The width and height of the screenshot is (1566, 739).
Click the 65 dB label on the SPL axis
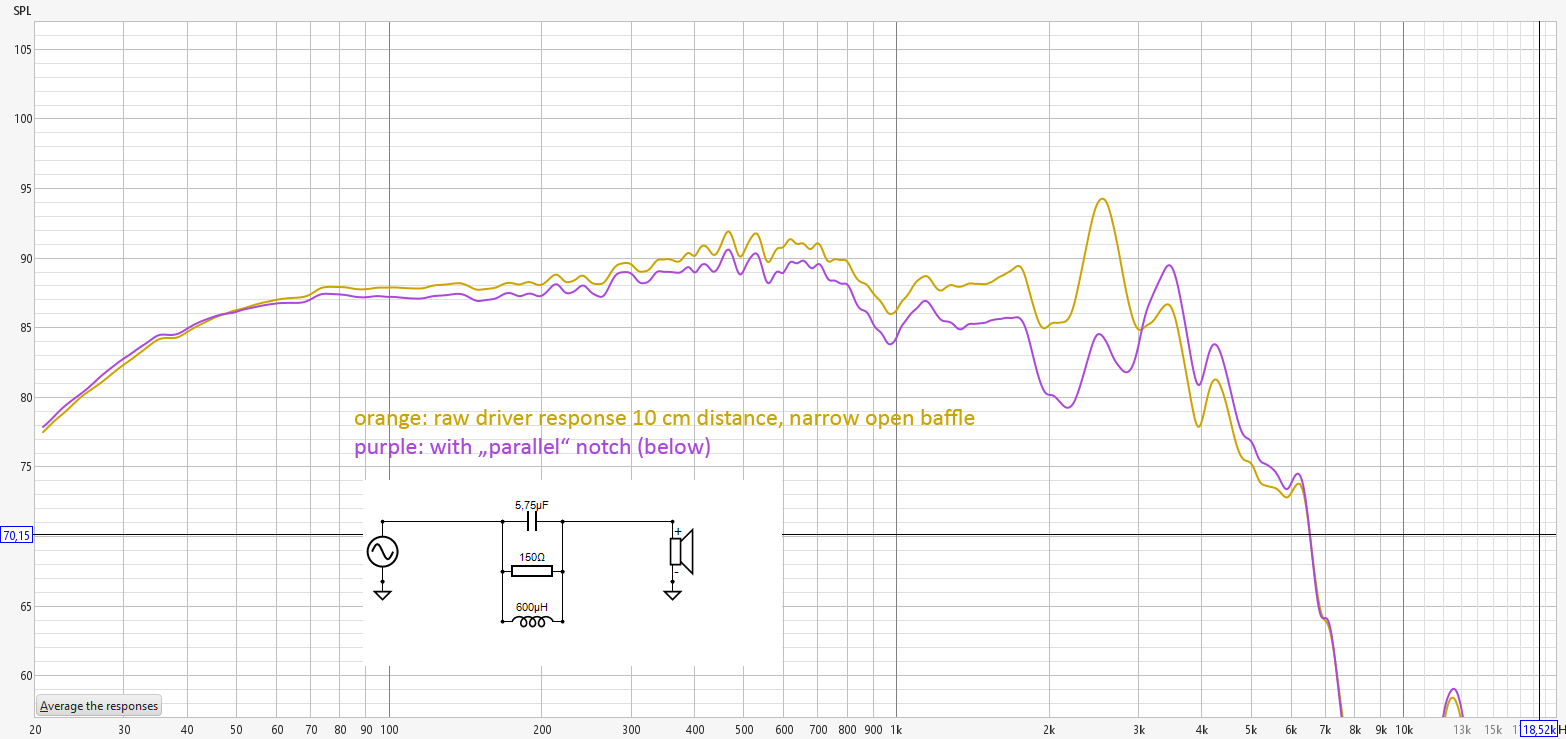(27, 606)
